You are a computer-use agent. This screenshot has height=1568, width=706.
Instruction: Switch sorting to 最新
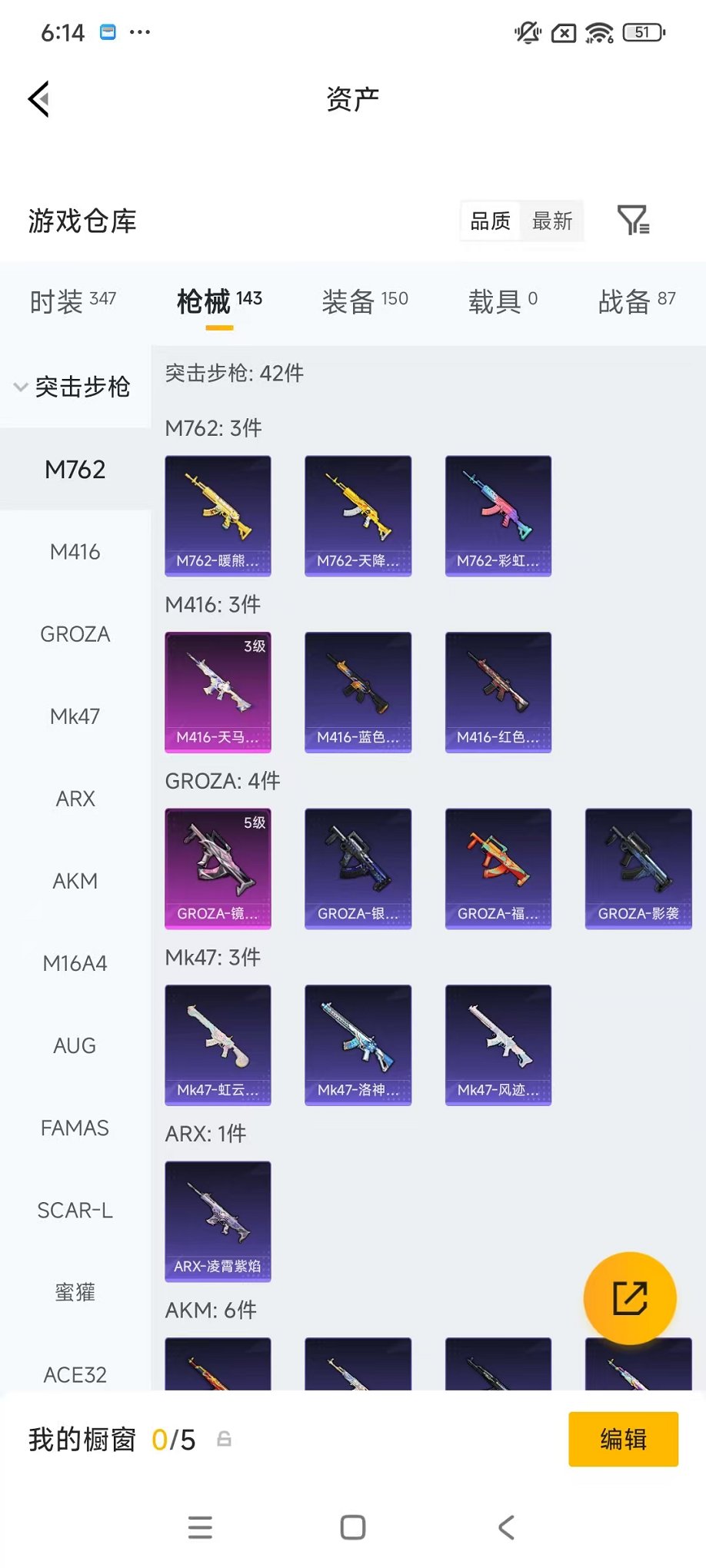point(552,221)
